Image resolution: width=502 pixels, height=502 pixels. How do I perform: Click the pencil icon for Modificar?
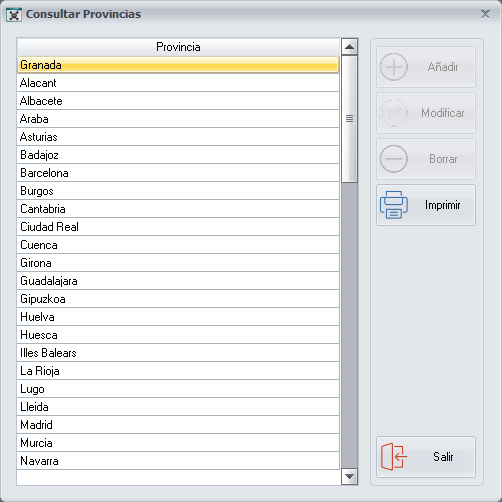pyautogui.click(x=394, y=113)
